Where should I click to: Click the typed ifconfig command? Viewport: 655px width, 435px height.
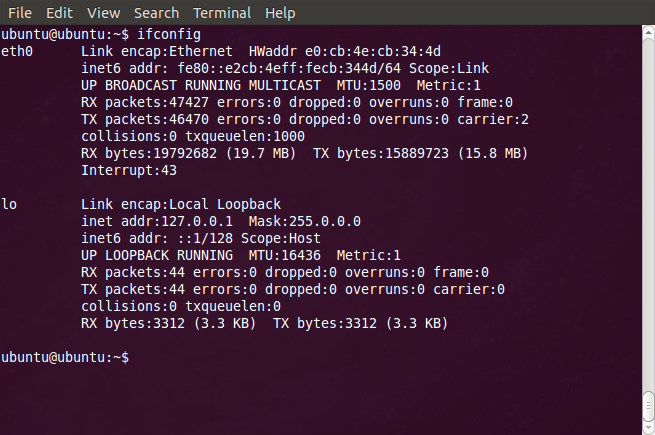tap(169, 34)
